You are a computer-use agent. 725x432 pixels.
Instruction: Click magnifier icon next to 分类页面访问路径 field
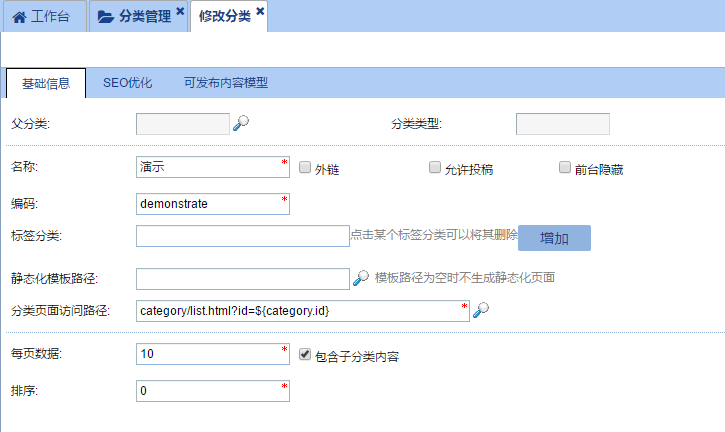point(481,310)
